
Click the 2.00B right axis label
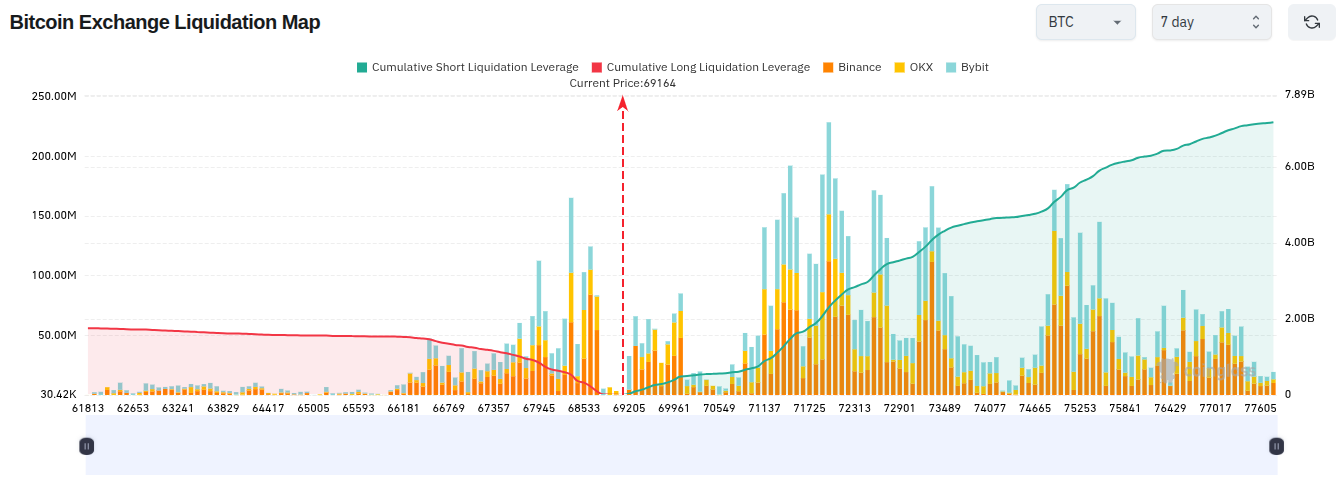[x=1298, y=319]
